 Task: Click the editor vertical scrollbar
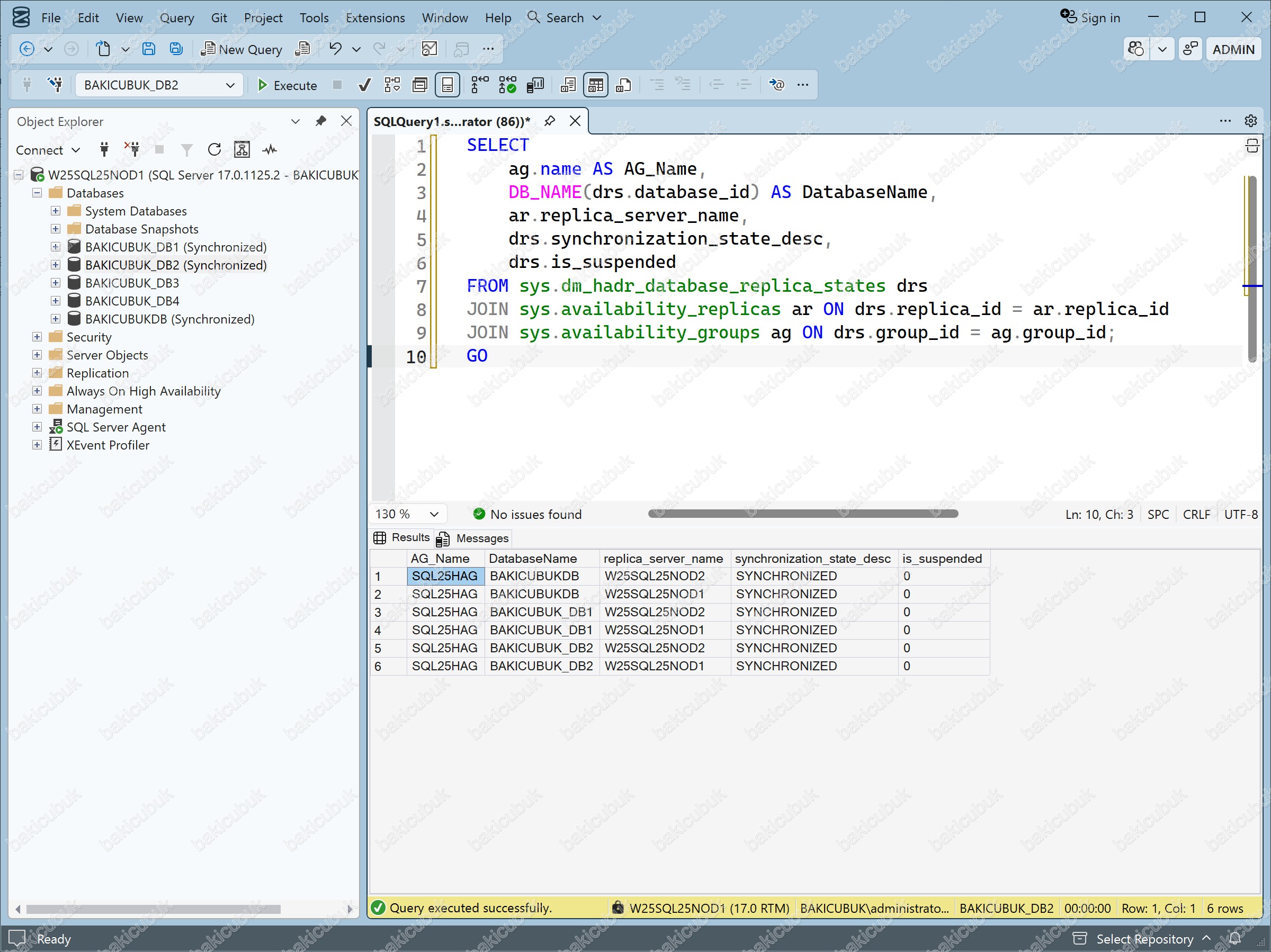point(1251,269)
